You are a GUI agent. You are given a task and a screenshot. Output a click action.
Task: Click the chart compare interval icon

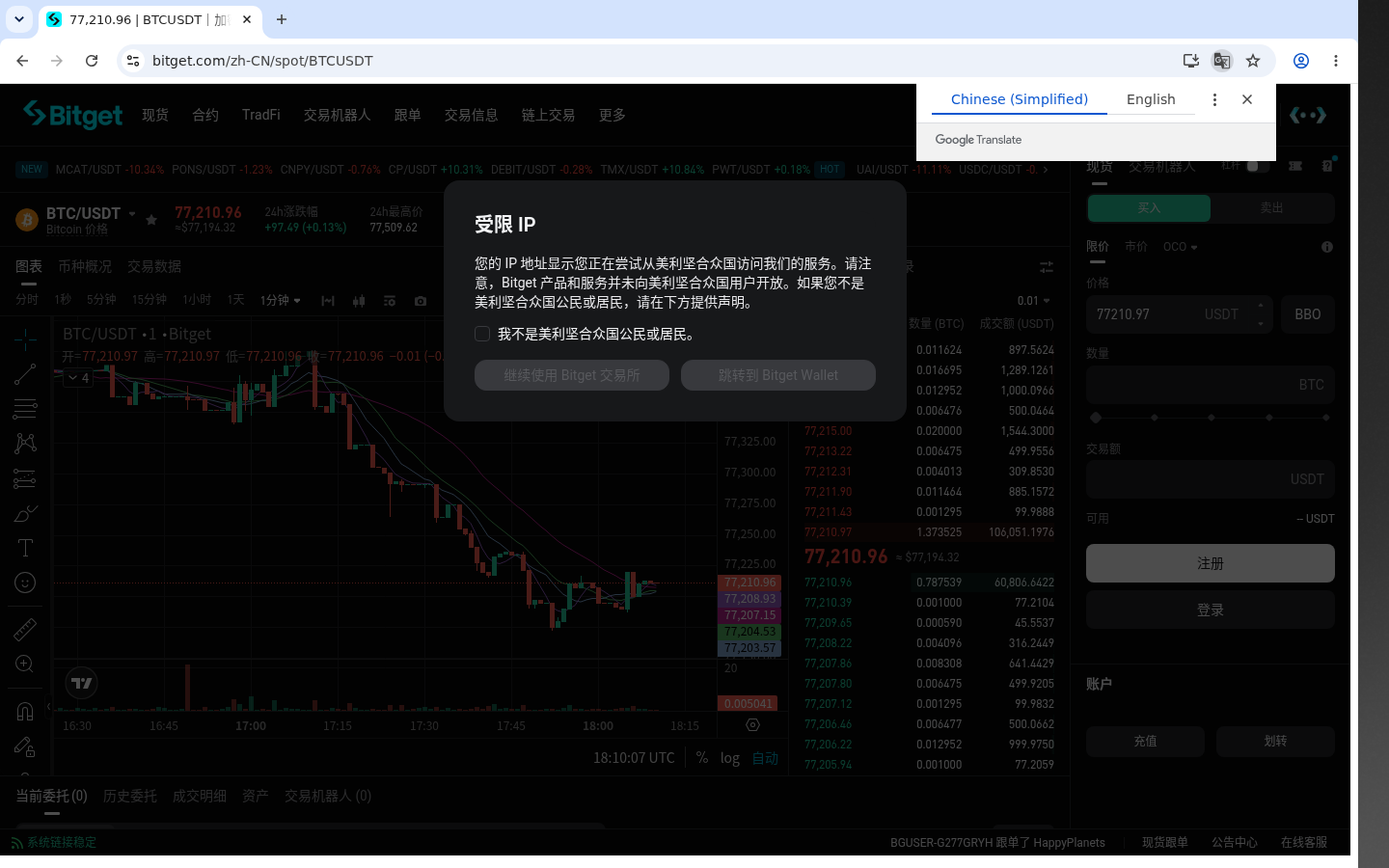click(328, 301)
